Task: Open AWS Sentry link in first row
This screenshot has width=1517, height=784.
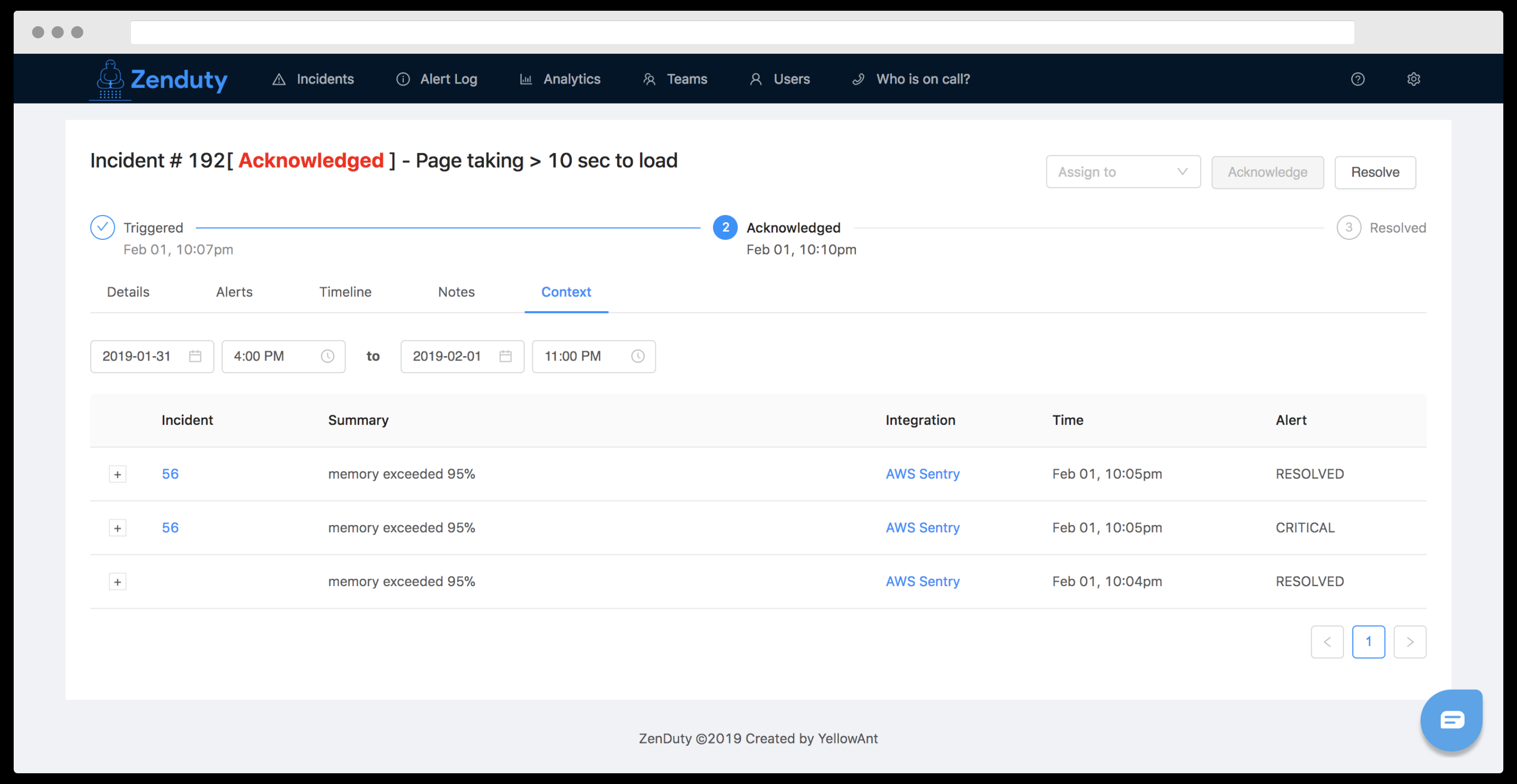Action: tap(922, 474)
